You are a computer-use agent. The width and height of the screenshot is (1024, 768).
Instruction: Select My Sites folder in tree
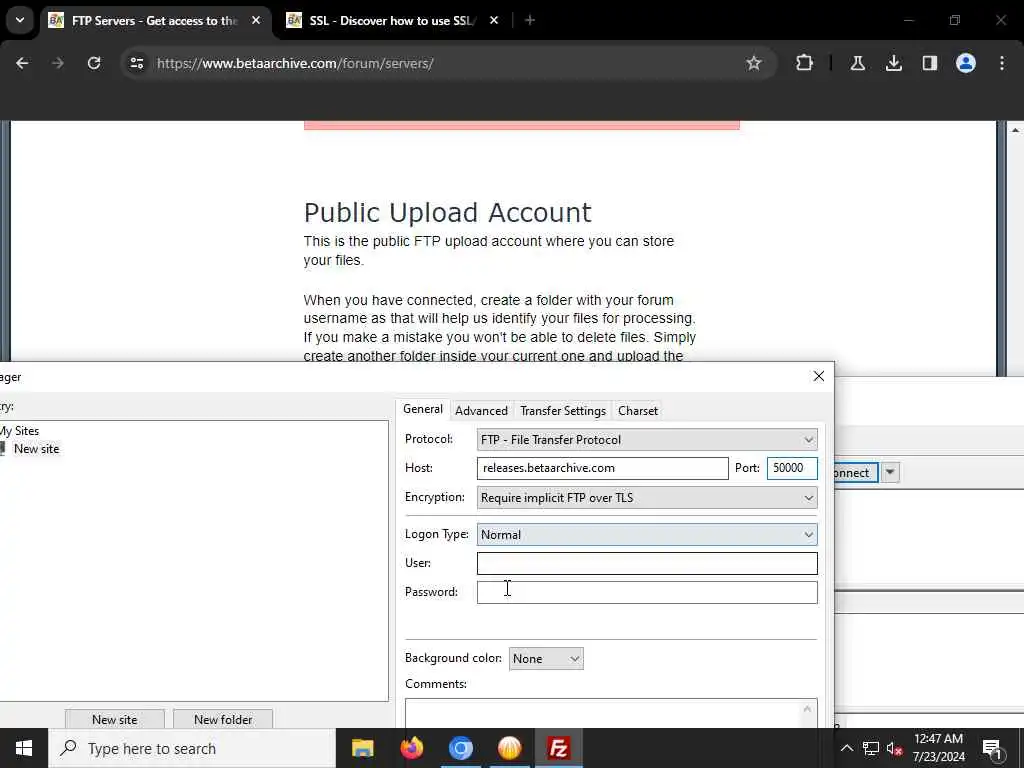click(20, 430)
